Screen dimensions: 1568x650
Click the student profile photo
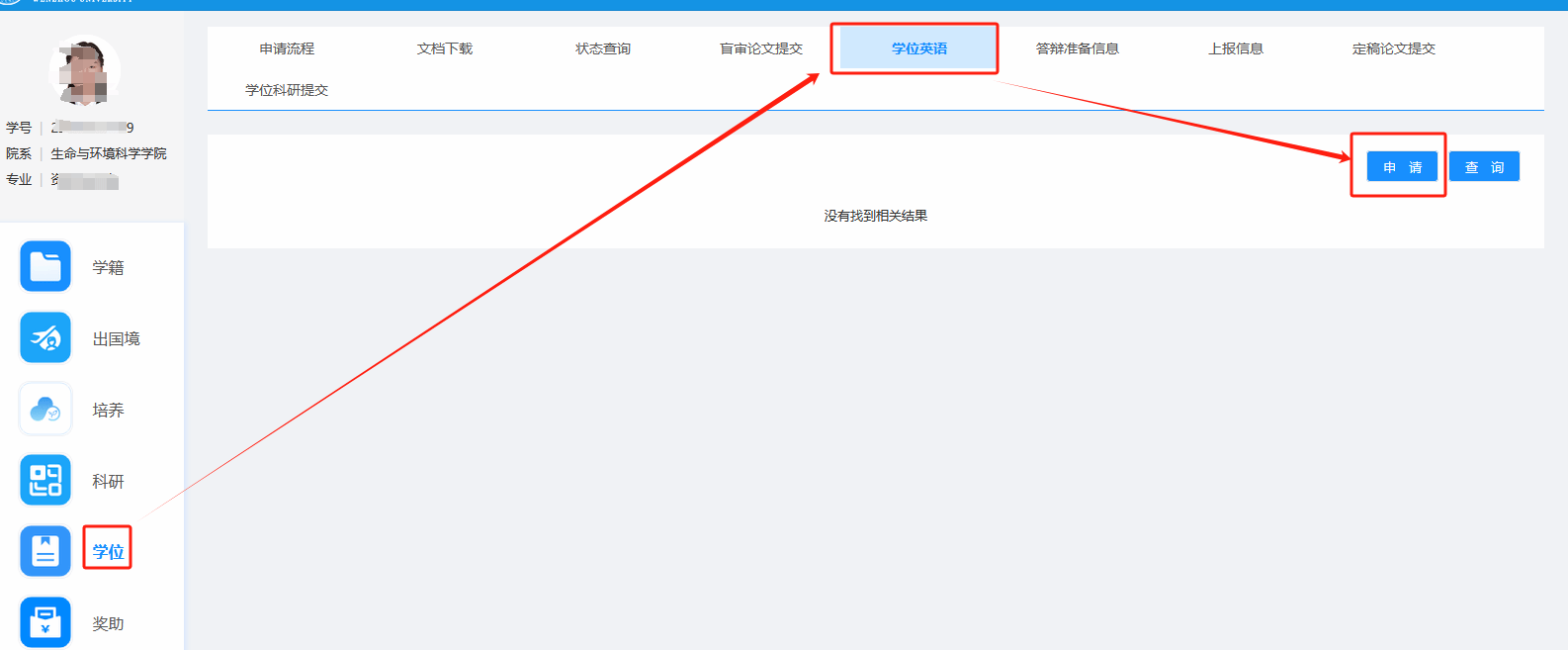[84, 71]
